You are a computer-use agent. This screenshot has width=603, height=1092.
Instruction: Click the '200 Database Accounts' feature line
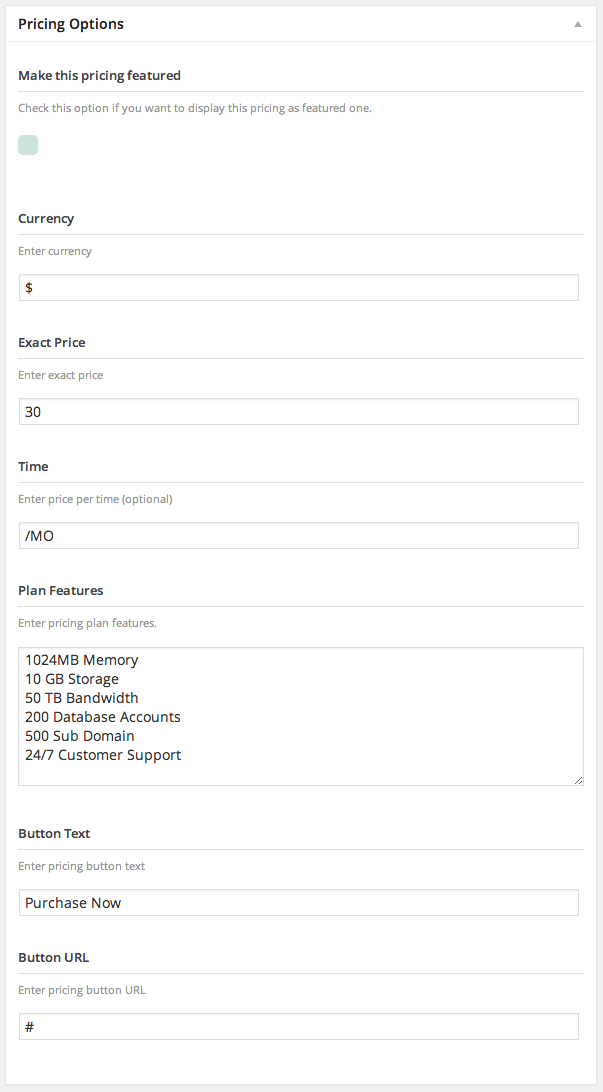(103, 717)
